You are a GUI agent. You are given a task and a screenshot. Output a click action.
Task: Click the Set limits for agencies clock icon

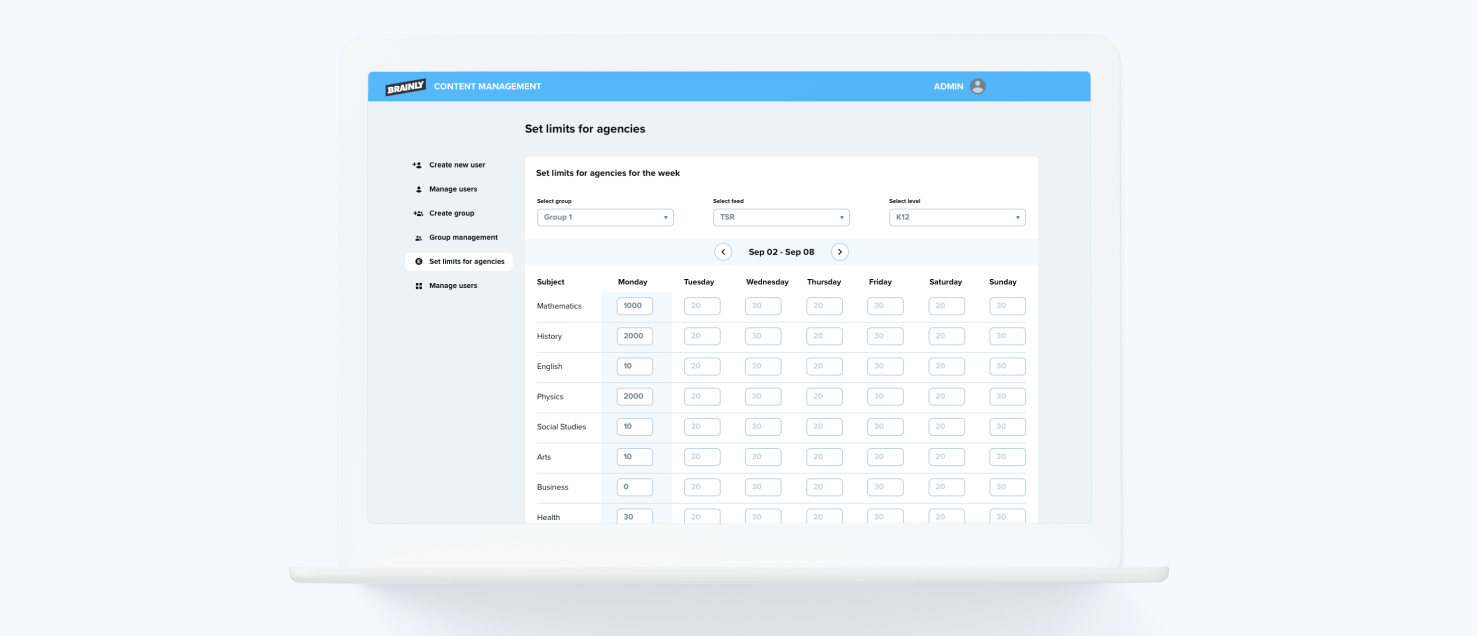[x=417, y=261]
